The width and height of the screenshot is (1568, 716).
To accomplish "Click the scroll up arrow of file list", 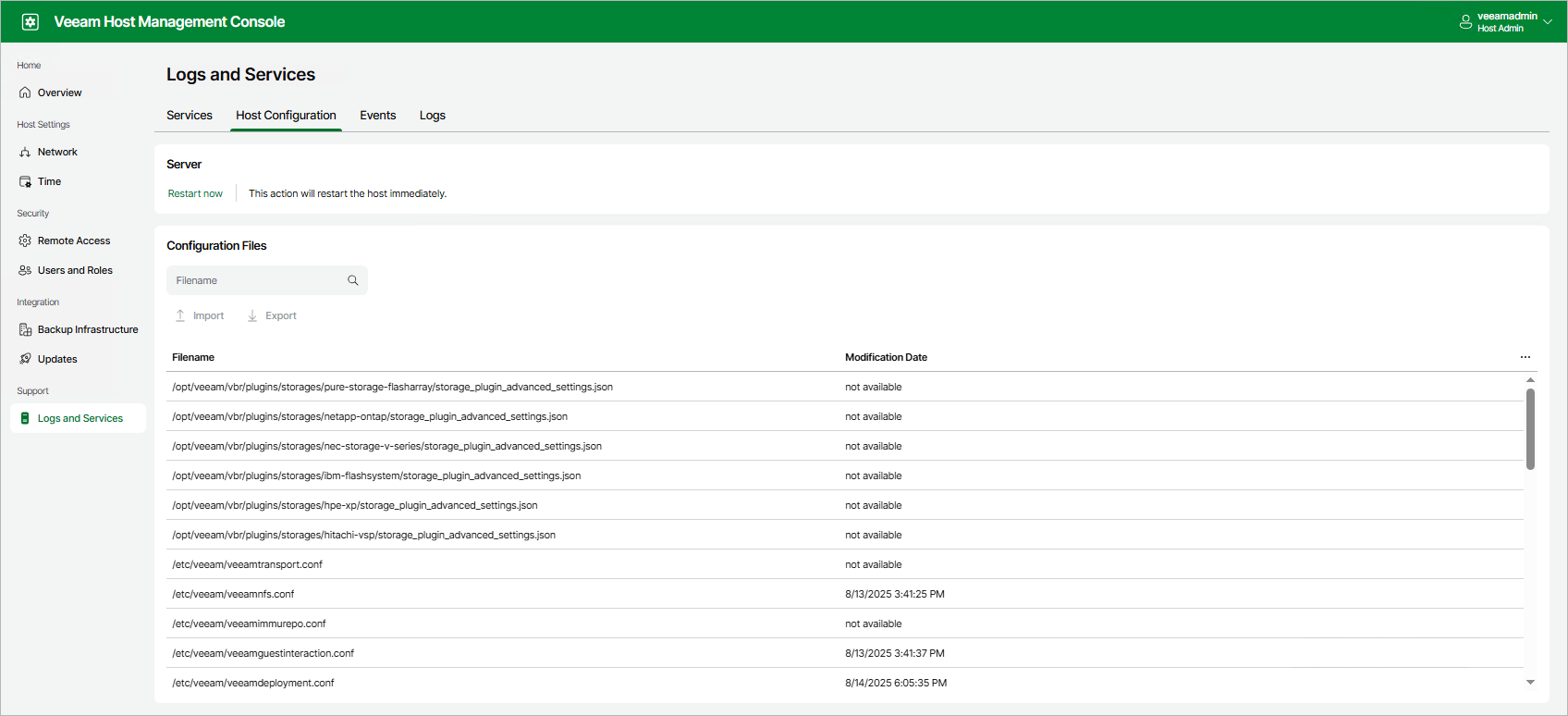I will tap(1530, 380).
